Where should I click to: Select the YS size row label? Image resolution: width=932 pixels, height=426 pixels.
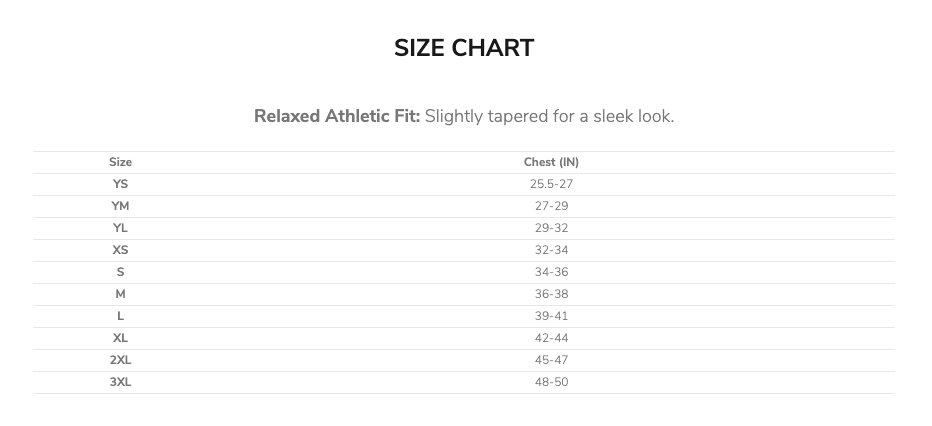click(x=120, y=184)
